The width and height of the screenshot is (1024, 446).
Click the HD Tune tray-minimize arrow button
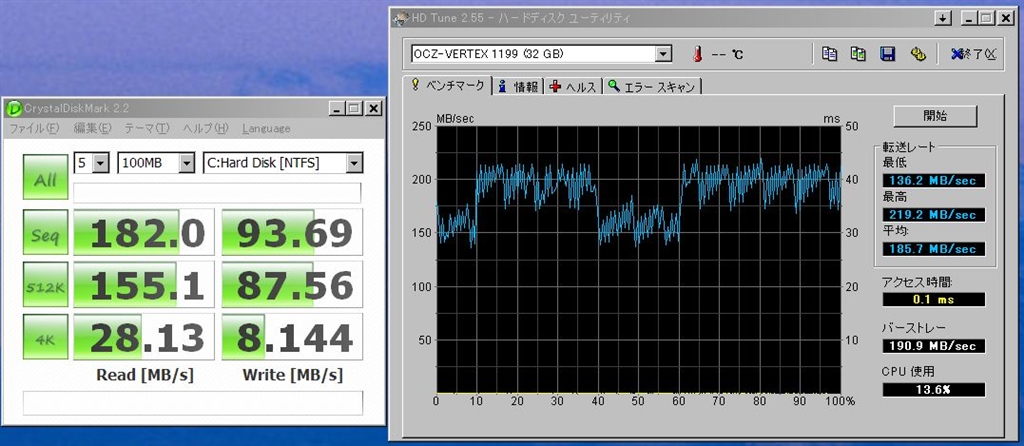(x=942, y=18)
